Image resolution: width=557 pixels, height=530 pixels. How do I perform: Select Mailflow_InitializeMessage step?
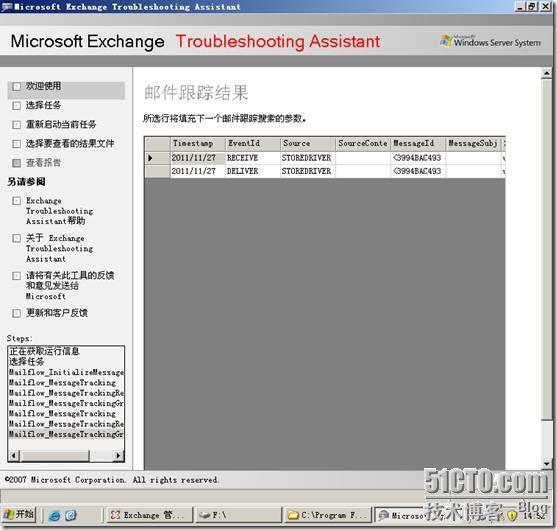(66, 372)
